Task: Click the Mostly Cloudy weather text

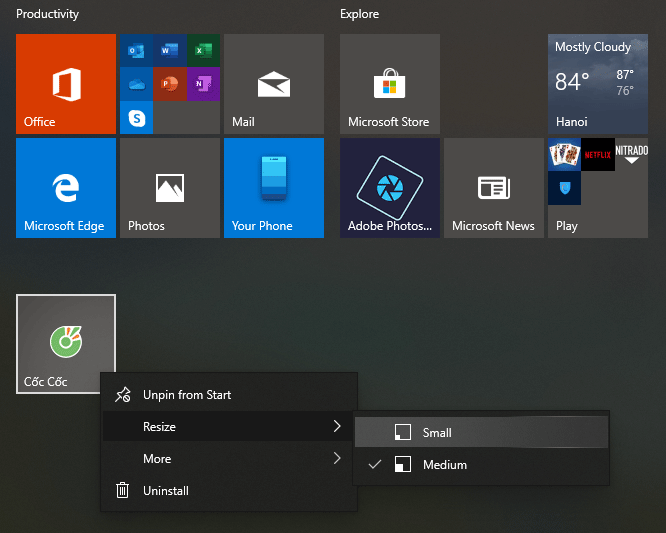Action: pyautogui.click(x=593, y=47)
